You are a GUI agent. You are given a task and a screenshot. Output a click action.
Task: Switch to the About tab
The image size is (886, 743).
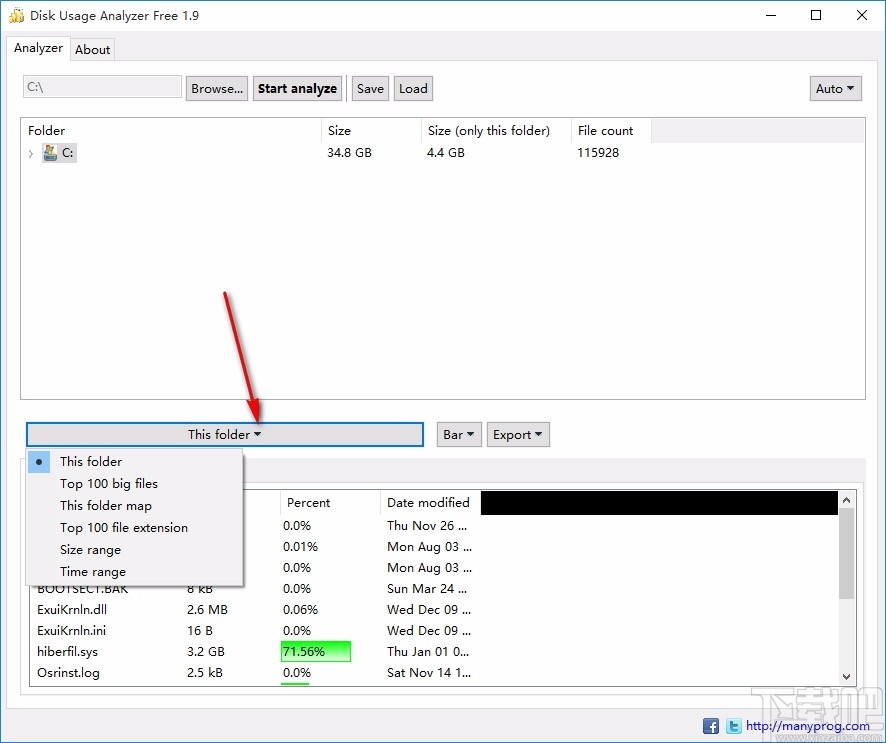pos(92,48)
